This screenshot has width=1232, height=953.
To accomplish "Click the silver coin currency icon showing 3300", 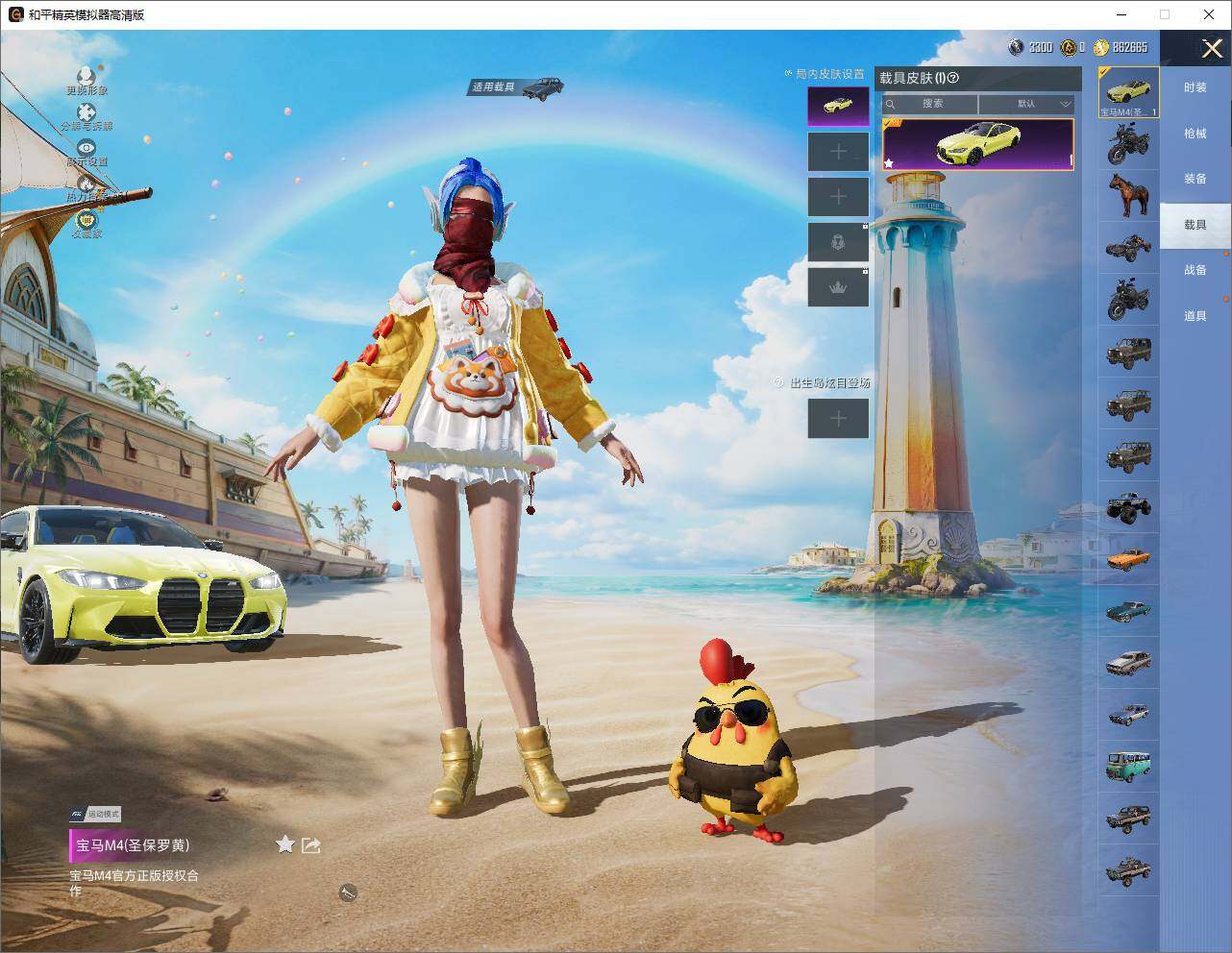I will click(x=1016, y=47).
